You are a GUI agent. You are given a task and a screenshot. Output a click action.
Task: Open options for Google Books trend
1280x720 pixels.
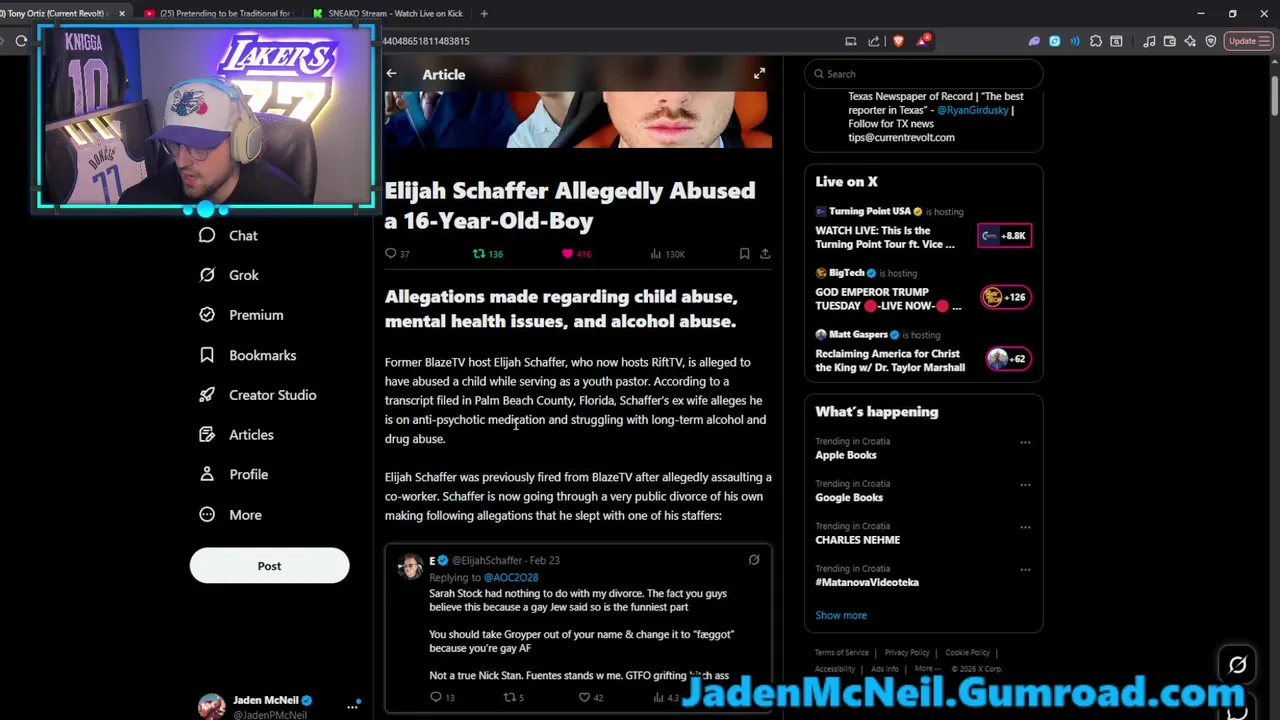1025,485
